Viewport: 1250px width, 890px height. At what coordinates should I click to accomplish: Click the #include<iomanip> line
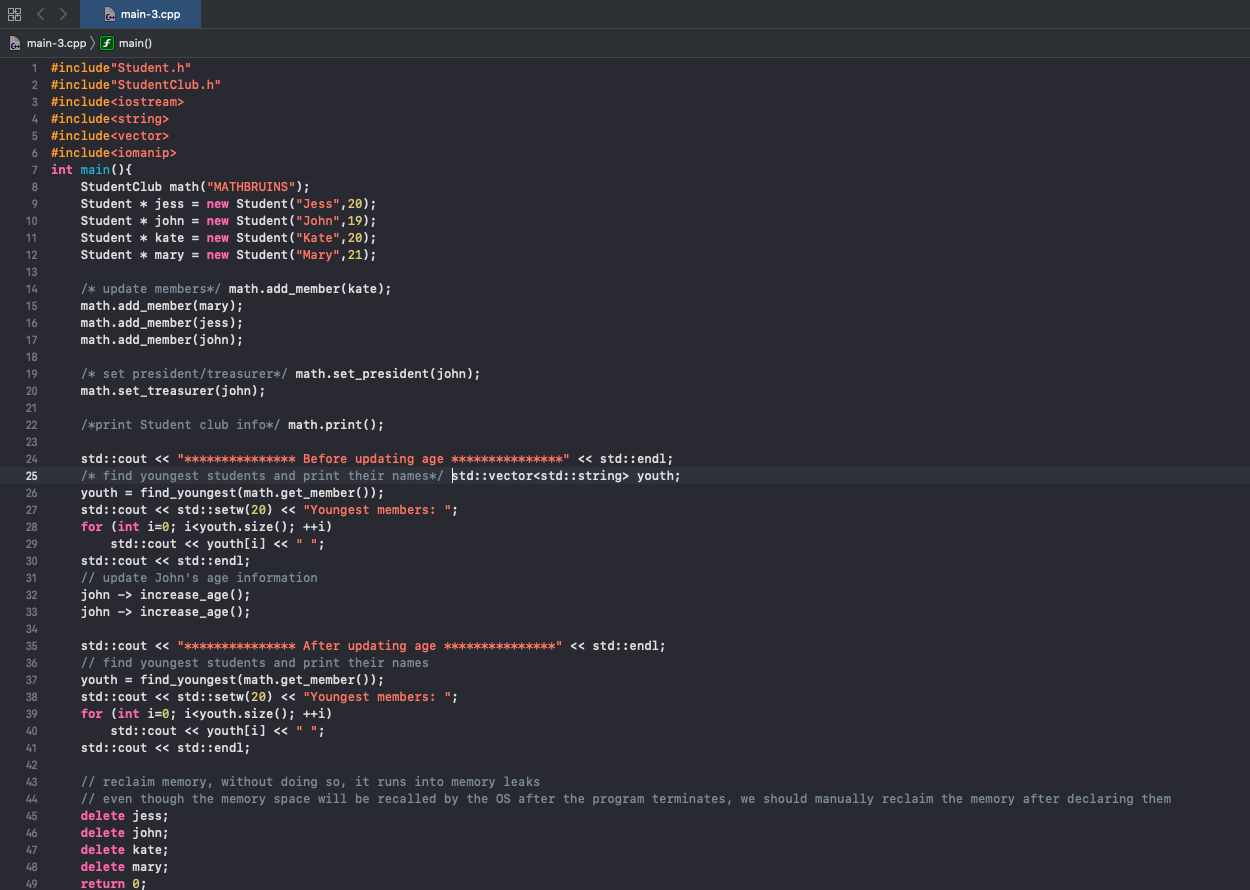(114, 153)
